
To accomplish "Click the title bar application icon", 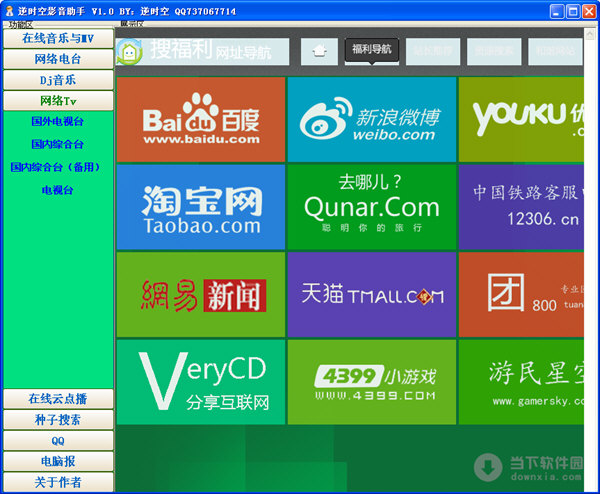I will tap(9, 11).
